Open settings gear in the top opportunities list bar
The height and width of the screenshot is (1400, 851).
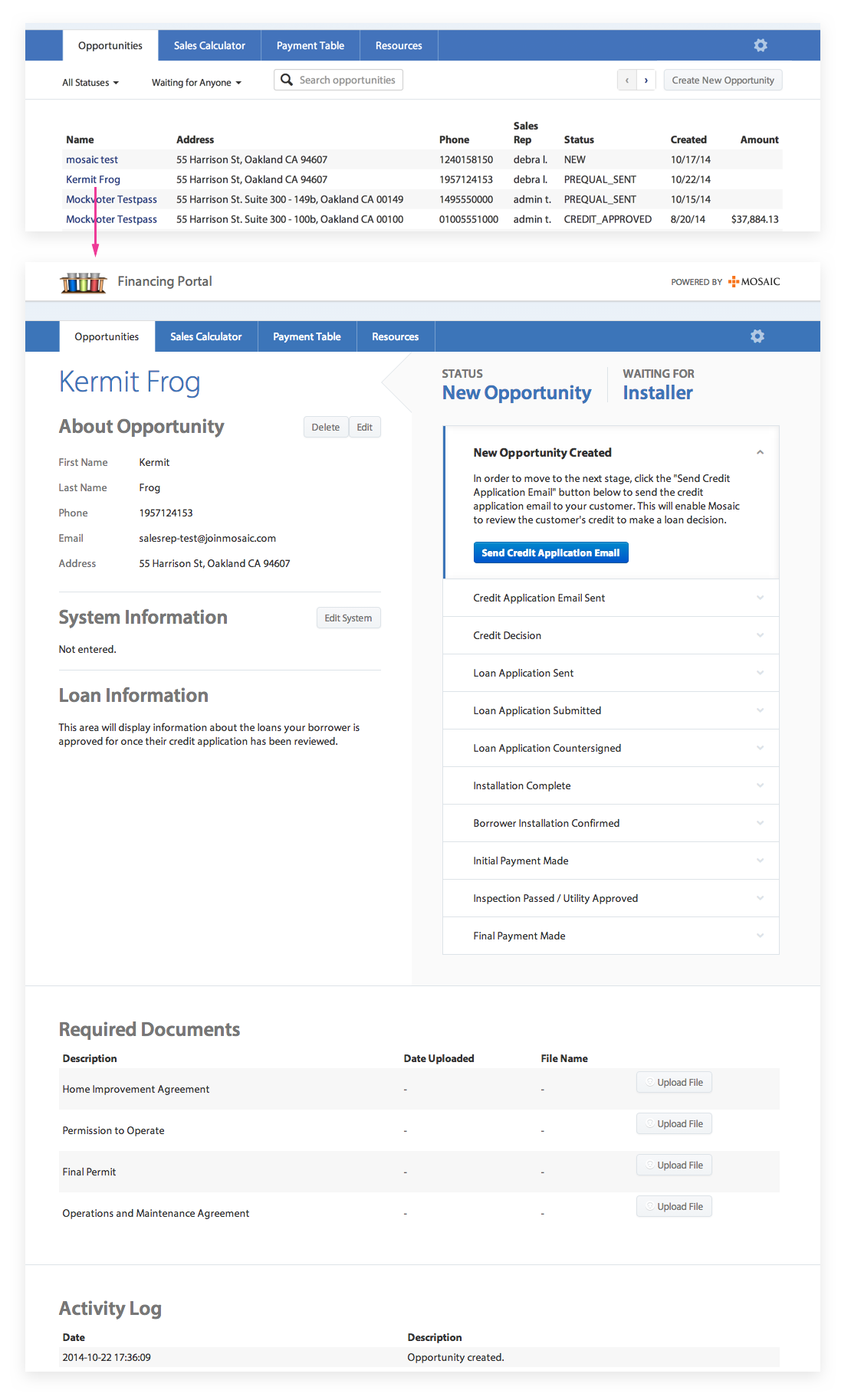click(x=761, y=45)
